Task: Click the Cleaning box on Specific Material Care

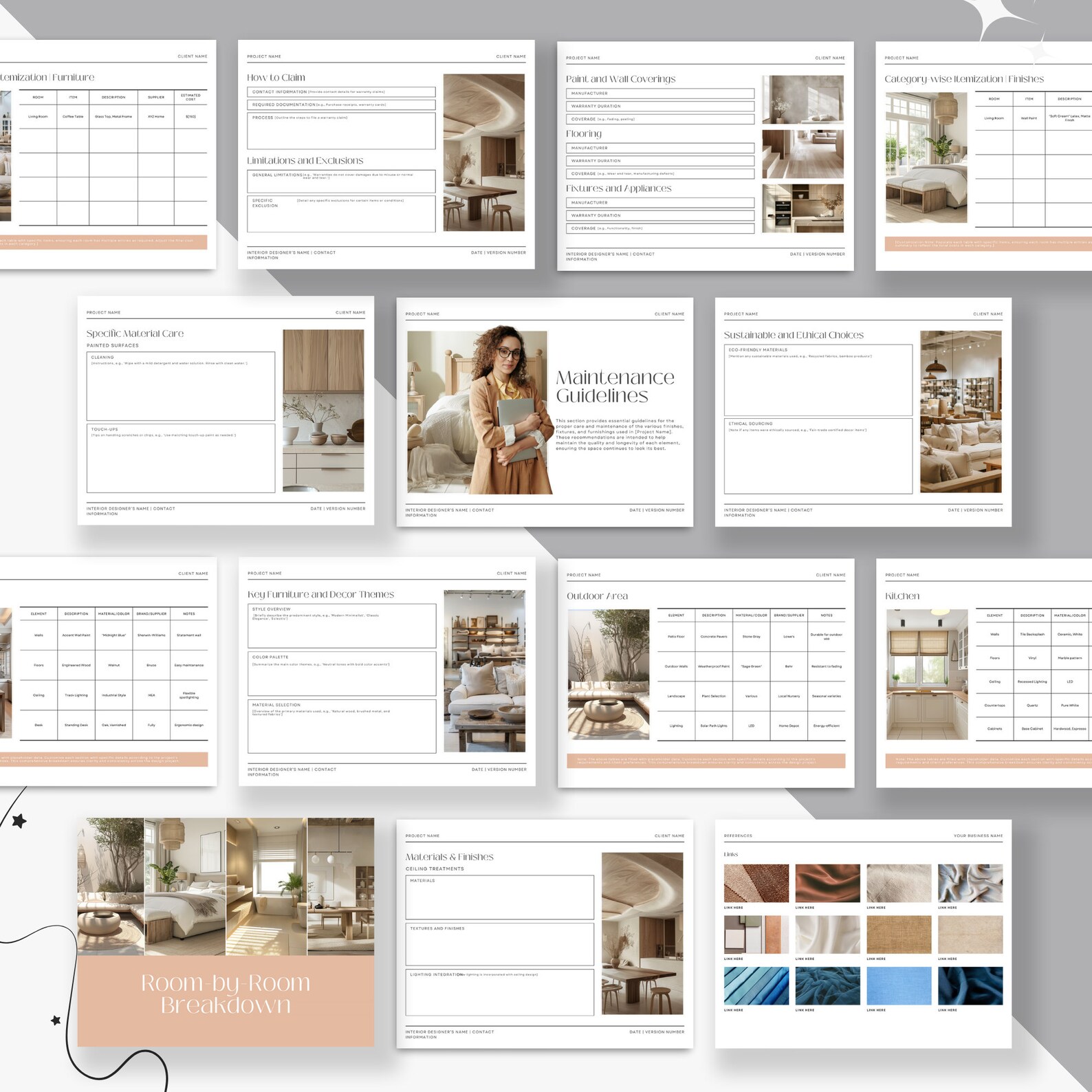Action: pos(181,386)
